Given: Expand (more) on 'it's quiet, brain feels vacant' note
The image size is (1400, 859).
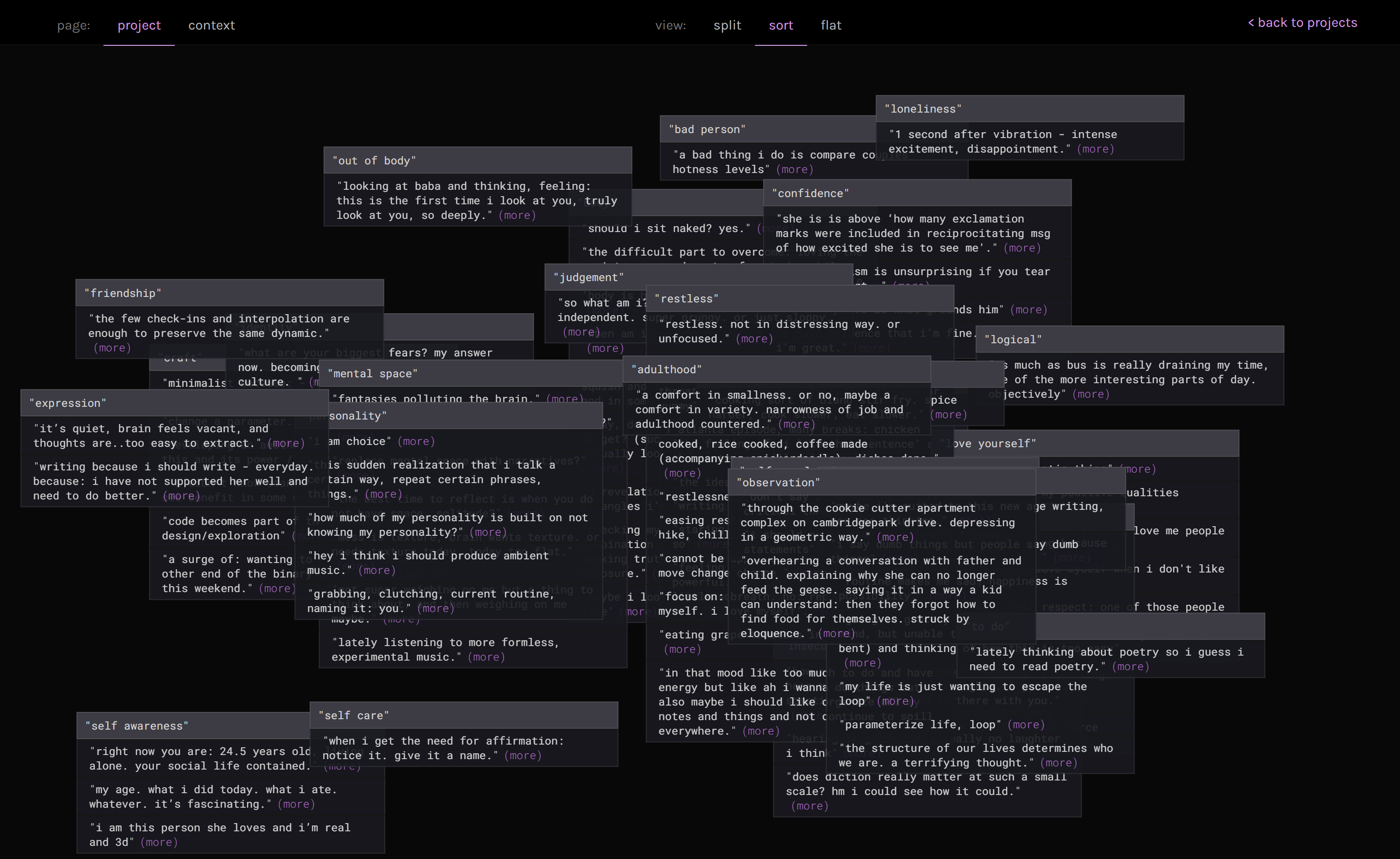Looking at the screenshot, I should pos(286,443).
